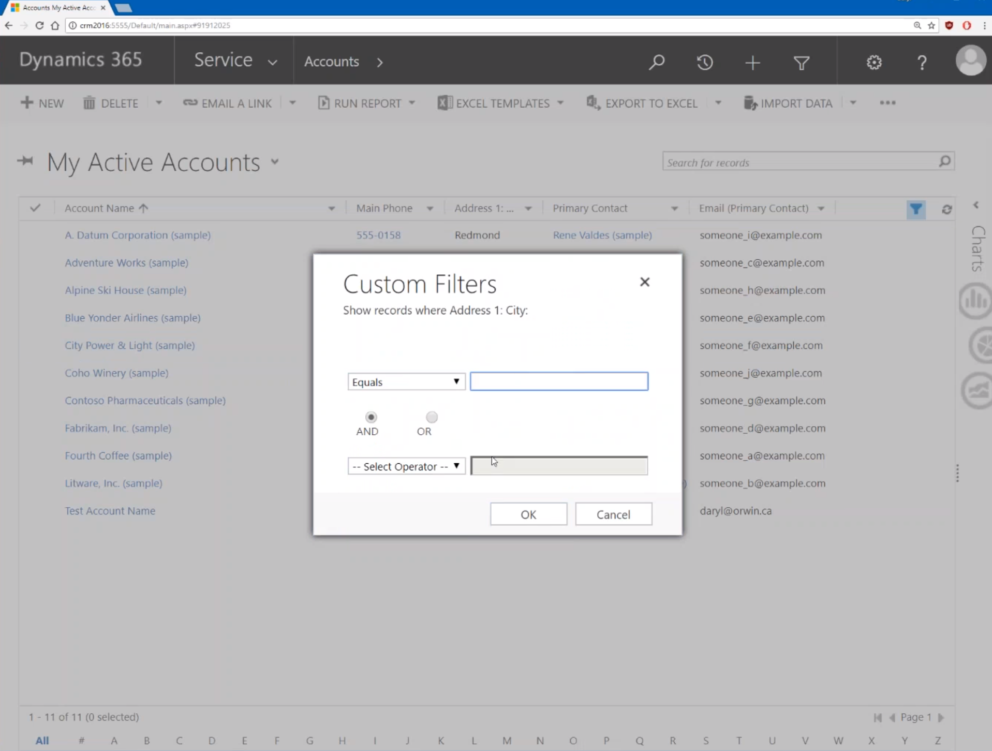Click the search records magnifier icon
The height and width of the screenshot is (751, 992).
[945, 161]
